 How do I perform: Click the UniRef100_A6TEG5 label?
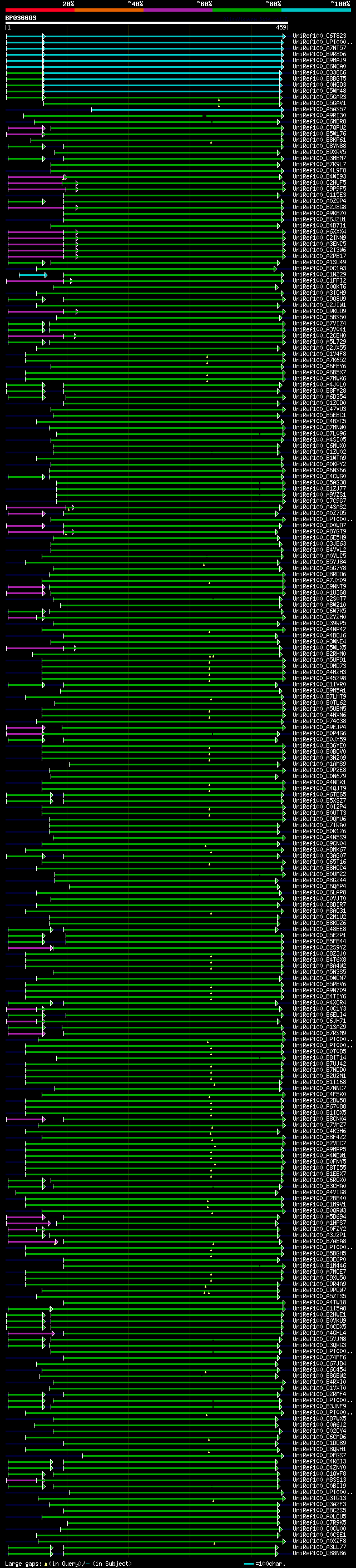click(319, 795)
